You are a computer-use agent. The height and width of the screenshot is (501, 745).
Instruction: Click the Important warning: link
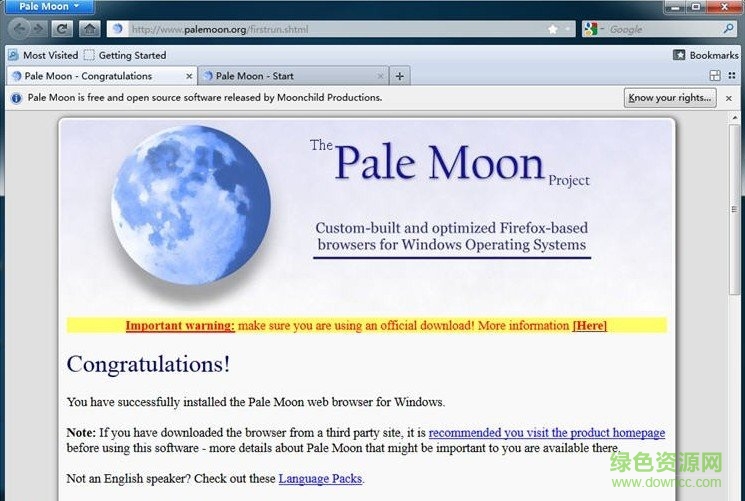click(180, 326)
